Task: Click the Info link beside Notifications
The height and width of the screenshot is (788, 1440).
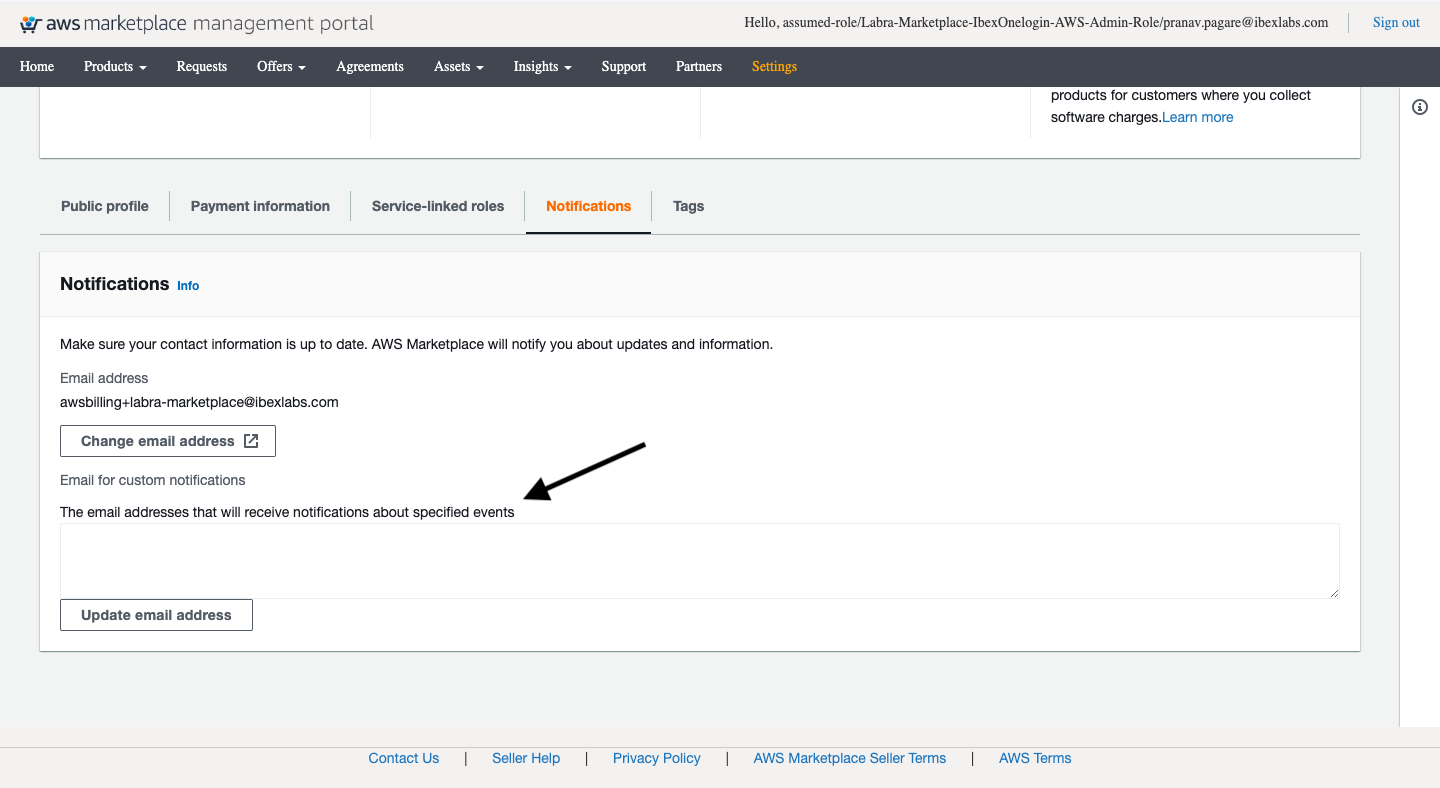Action: click(x=188, y=286)
